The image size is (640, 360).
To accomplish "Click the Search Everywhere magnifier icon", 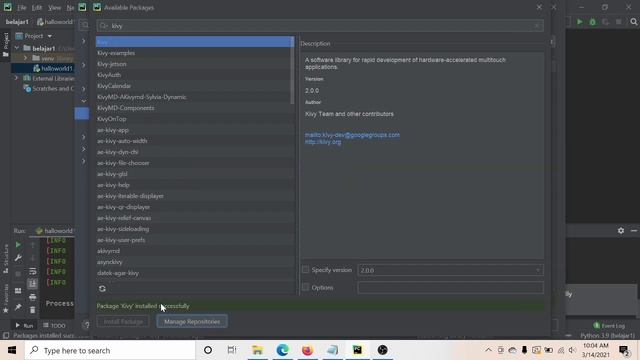I will tap(634, 22).
